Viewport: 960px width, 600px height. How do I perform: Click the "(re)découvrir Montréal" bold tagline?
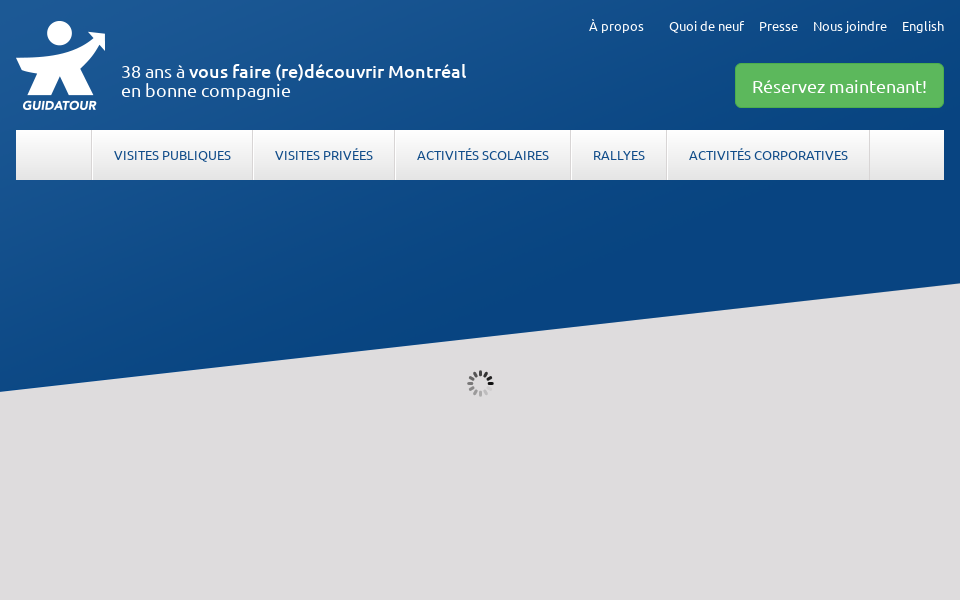tap(327, 72)
